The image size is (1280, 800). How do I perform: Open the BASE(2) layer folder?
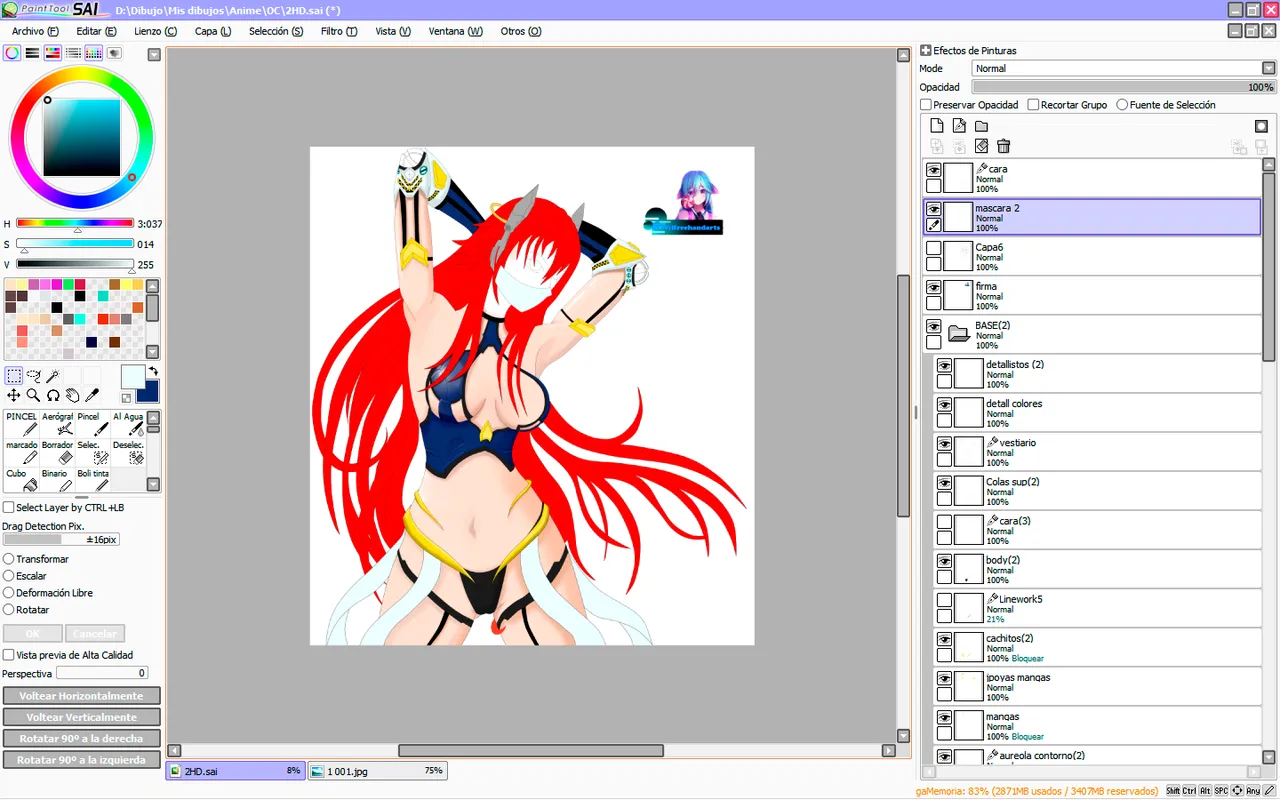[959, 333]
